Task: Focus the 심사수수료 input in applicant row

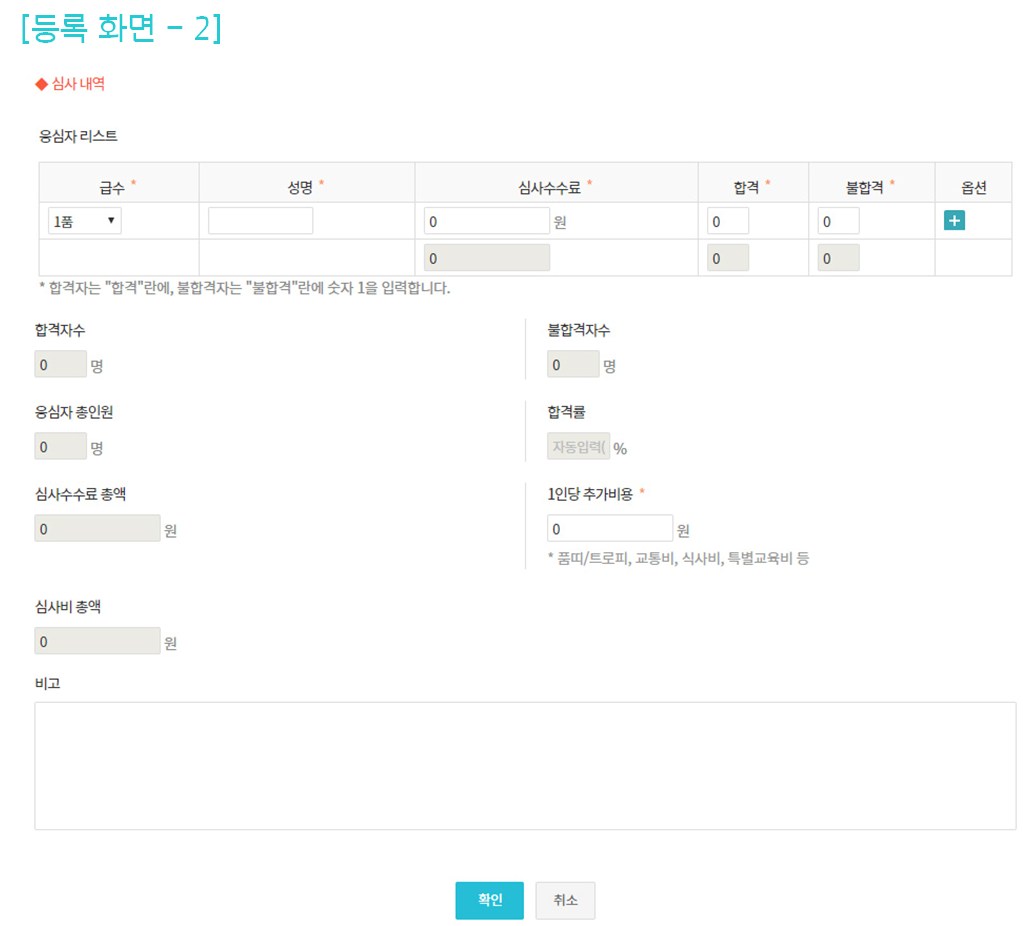Action: tap(486, 221)
